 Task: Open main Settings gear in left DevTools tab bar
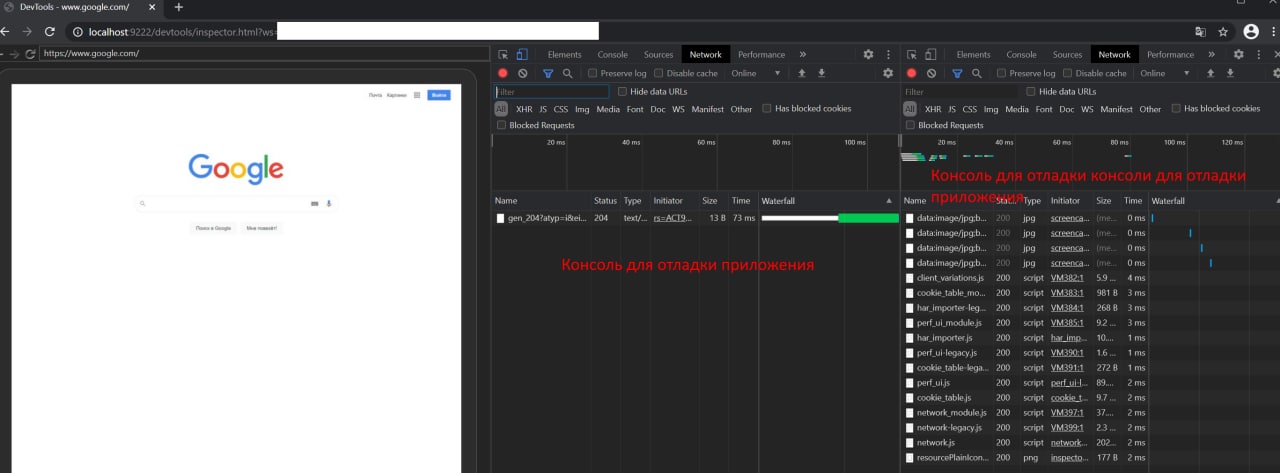(x=868, y=55)
